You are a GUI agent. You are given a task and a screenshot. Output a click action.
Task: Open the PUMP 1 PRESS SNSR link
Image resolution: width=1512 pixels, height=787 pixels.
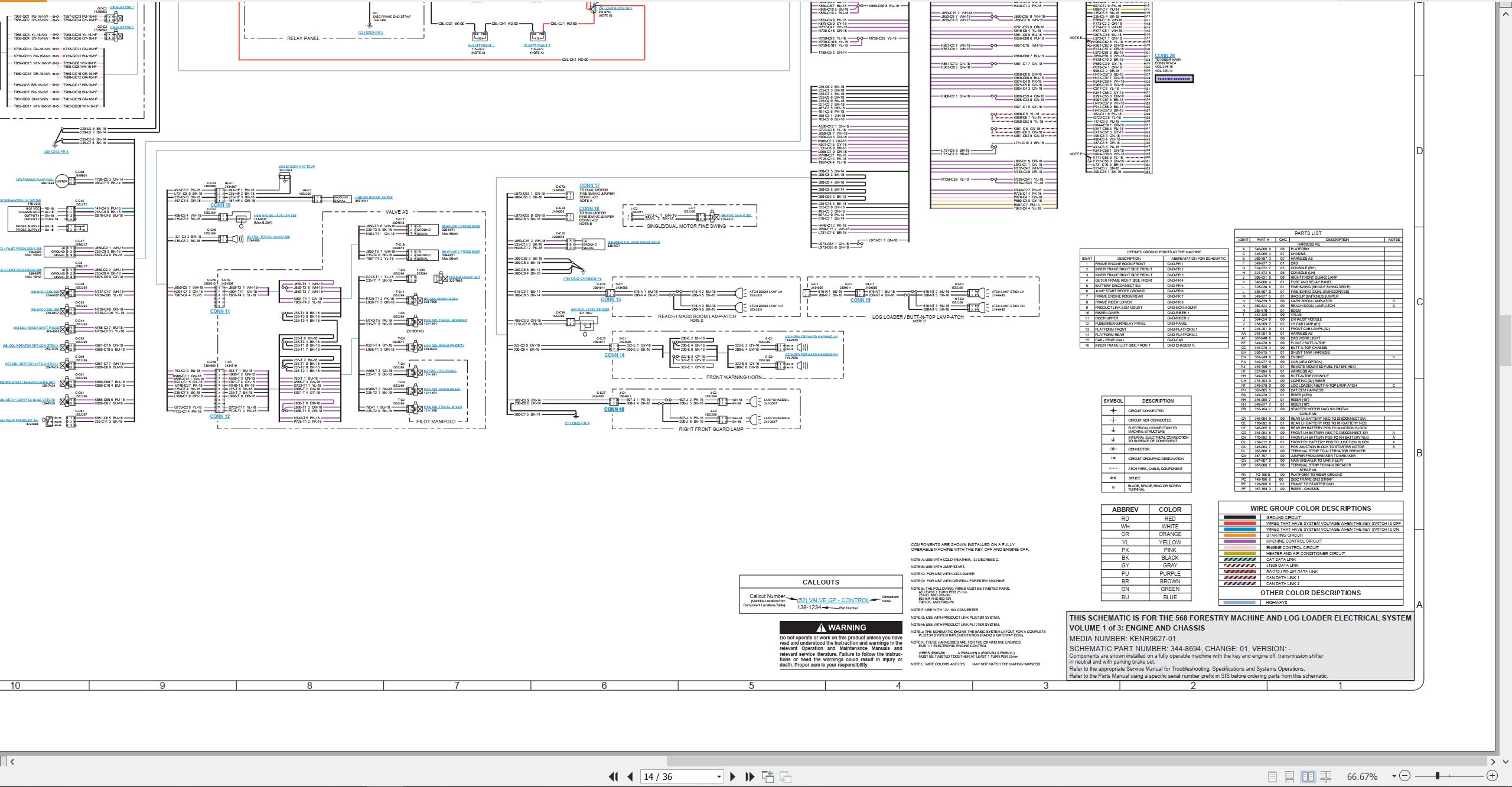tap(461, 226)
